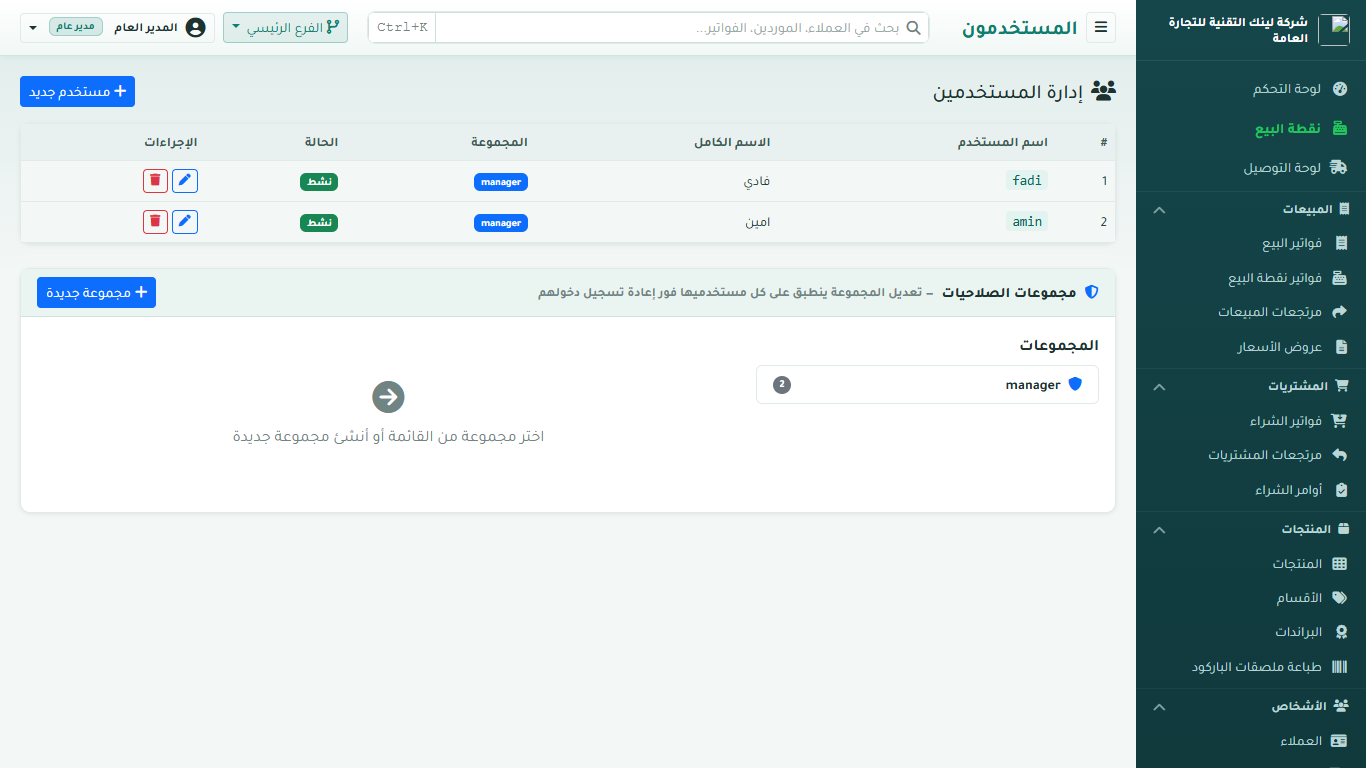Screen dimensions: 1366x768
Task: Collapse the الأشخاص sidebar section
Action: pyautogui.click(x=1251, y=706)
